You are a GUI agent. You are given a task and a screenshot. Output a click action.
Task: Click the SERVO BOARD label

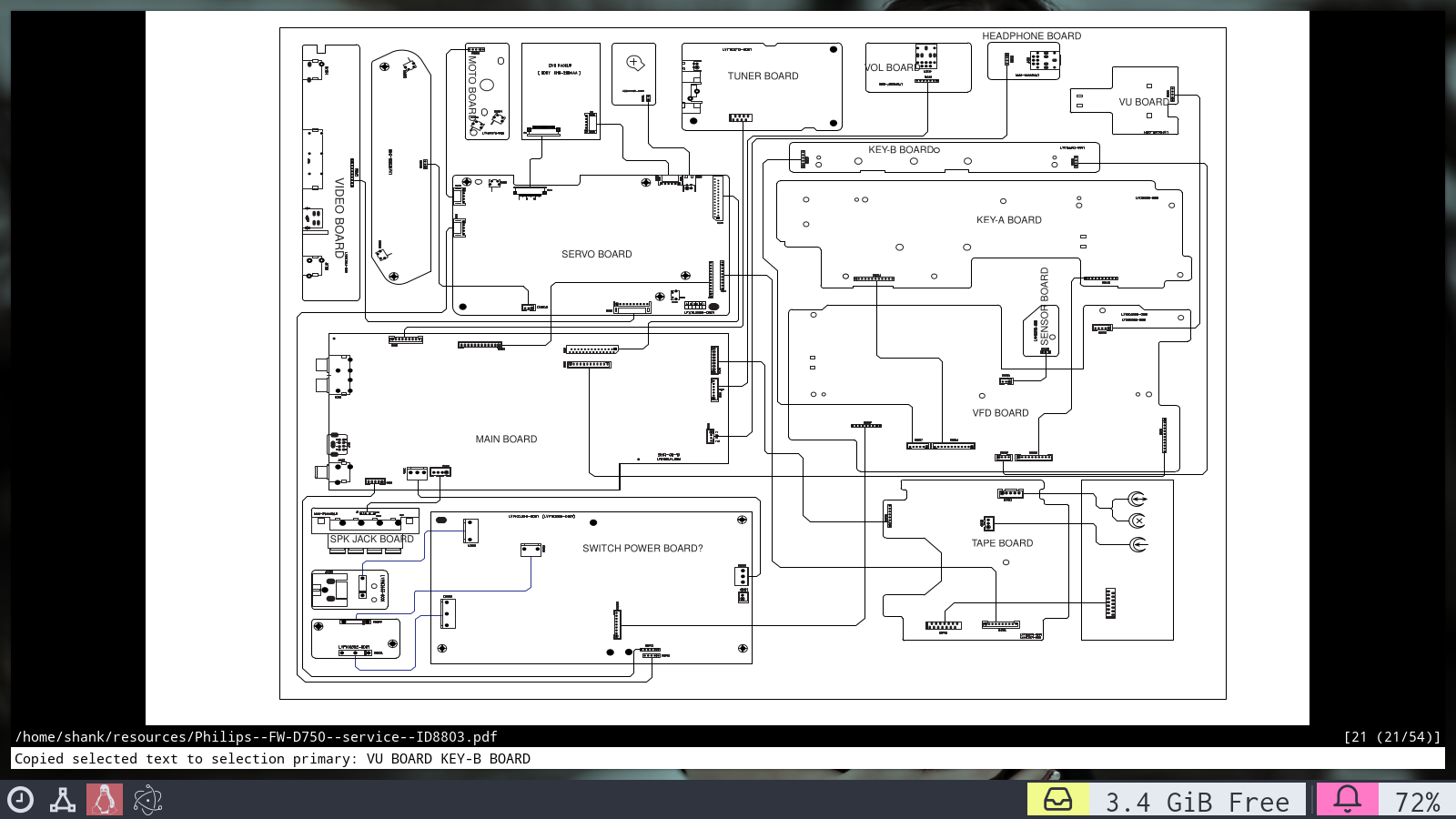(597, 255)
